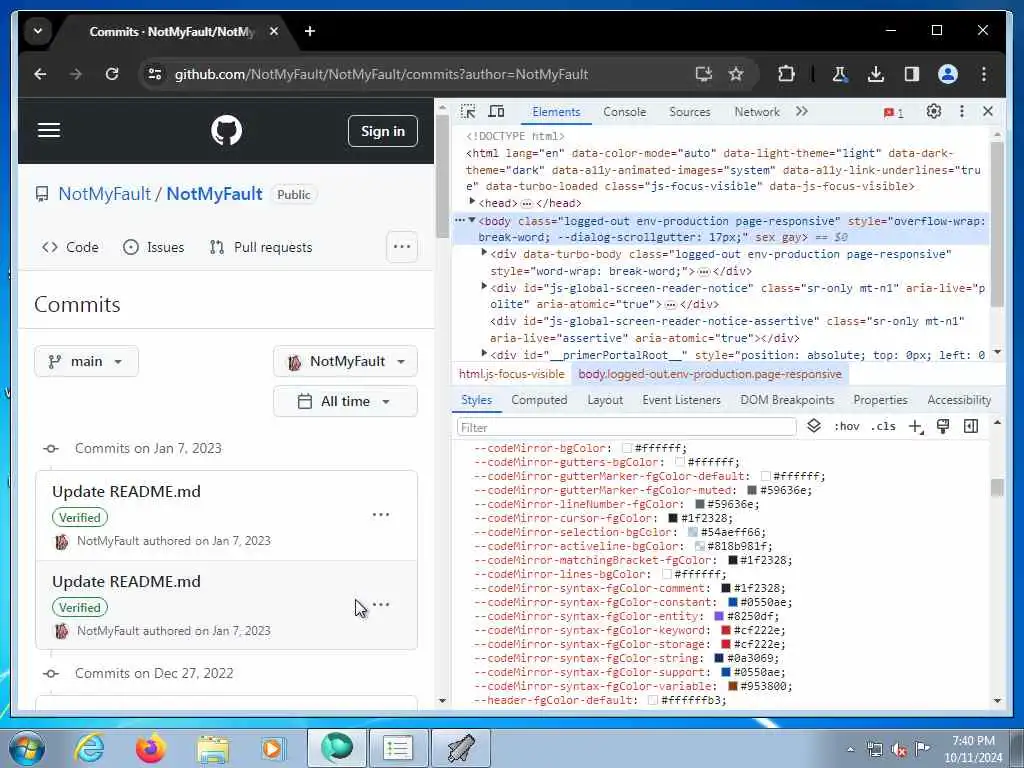Close the Commits browser tab

274,31
